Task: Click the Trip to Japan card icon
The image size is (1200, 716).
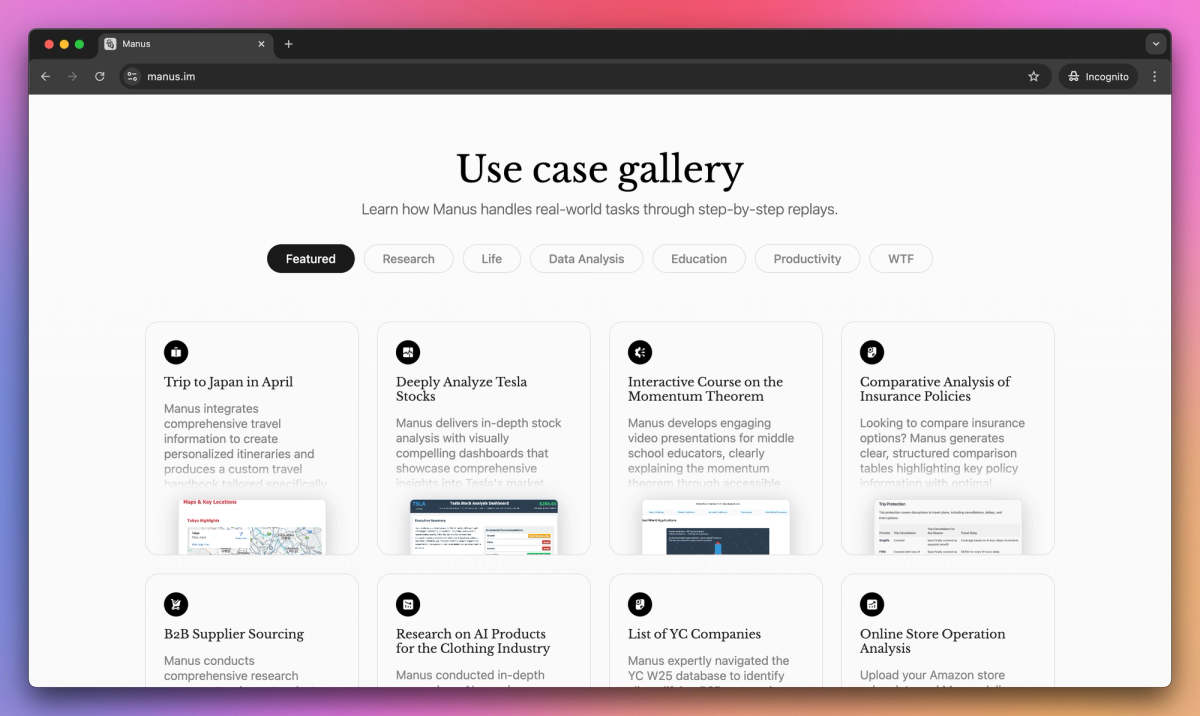Action: (x=176, y=352)
